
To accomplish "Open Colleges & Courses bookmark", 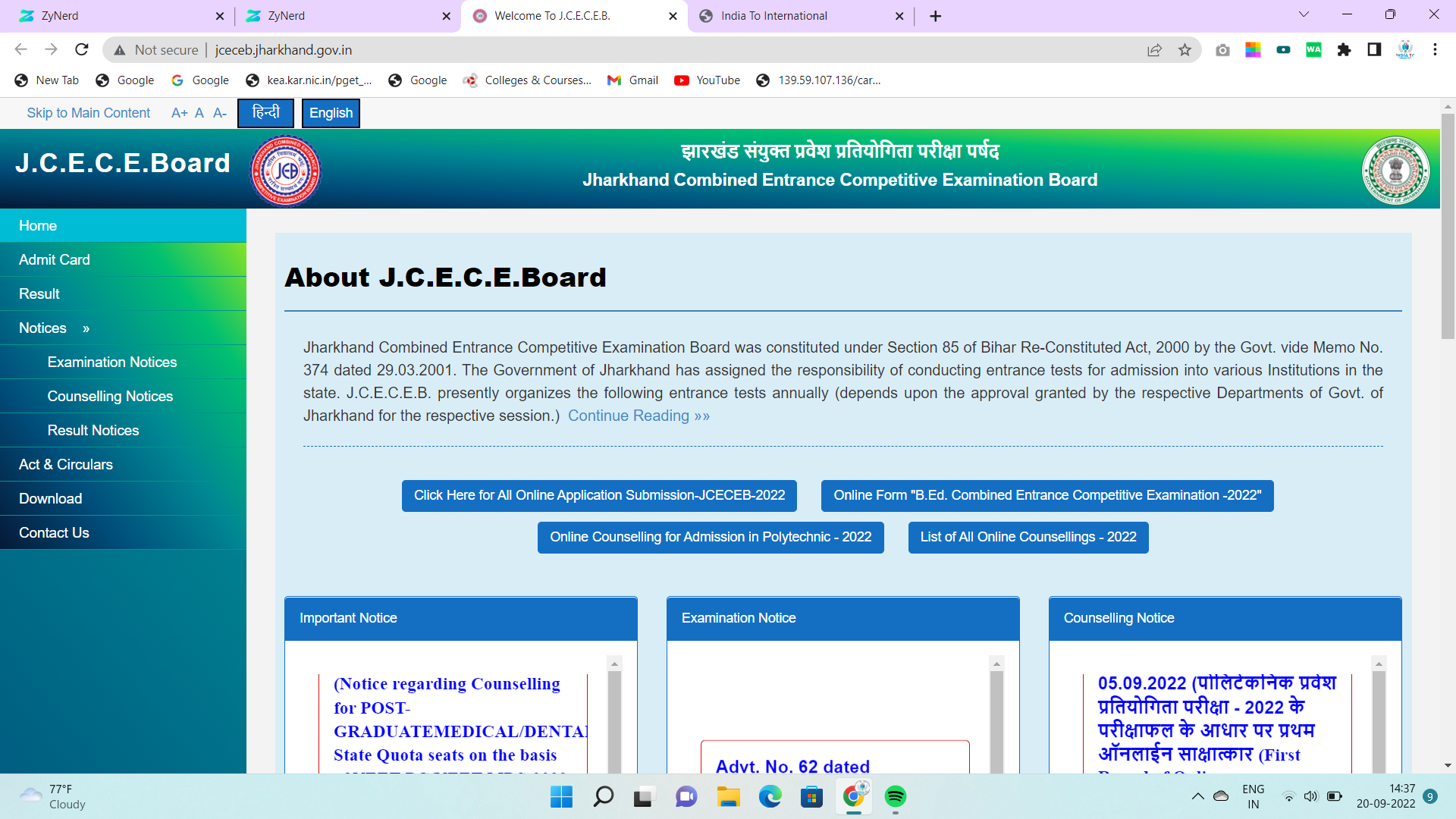I will [527, 80].
